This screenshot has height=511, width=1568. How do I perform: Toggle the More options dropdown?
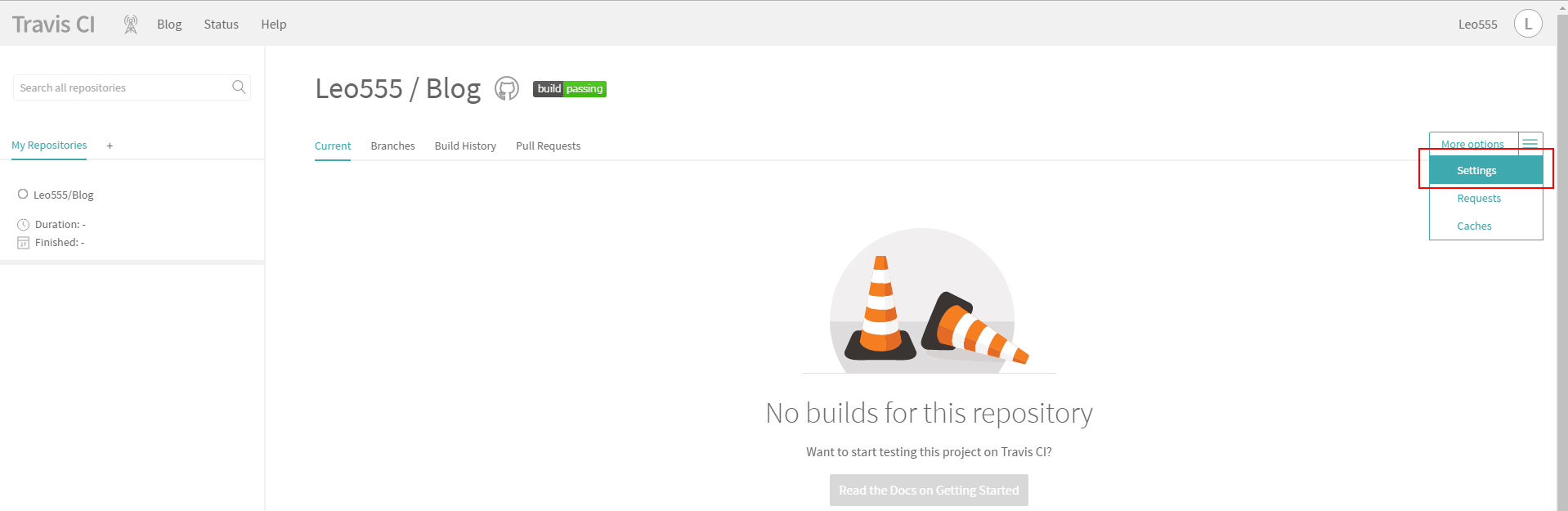tap(1472, 144)
